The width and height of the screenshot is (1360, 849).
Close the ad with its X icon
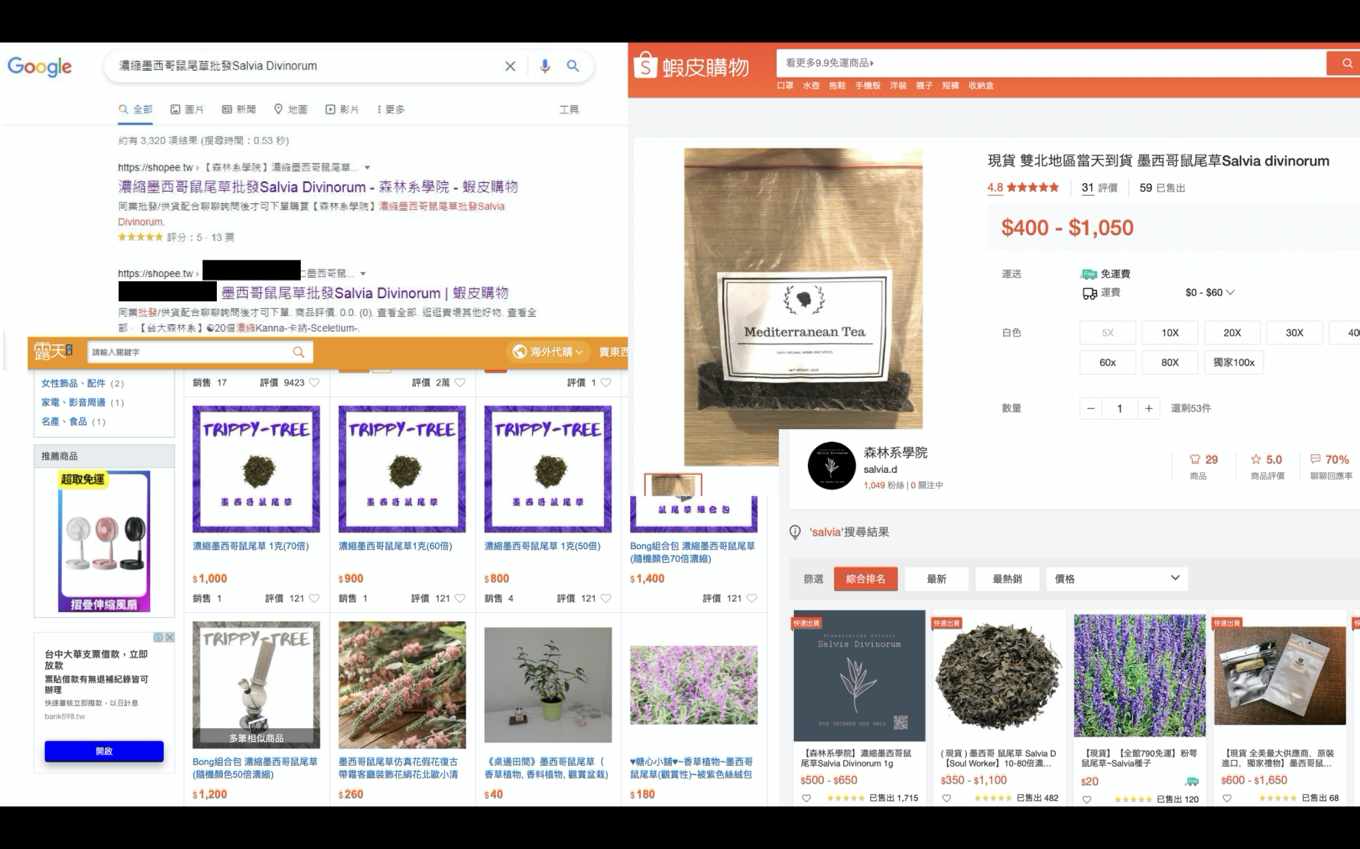(x=170, y=637)
